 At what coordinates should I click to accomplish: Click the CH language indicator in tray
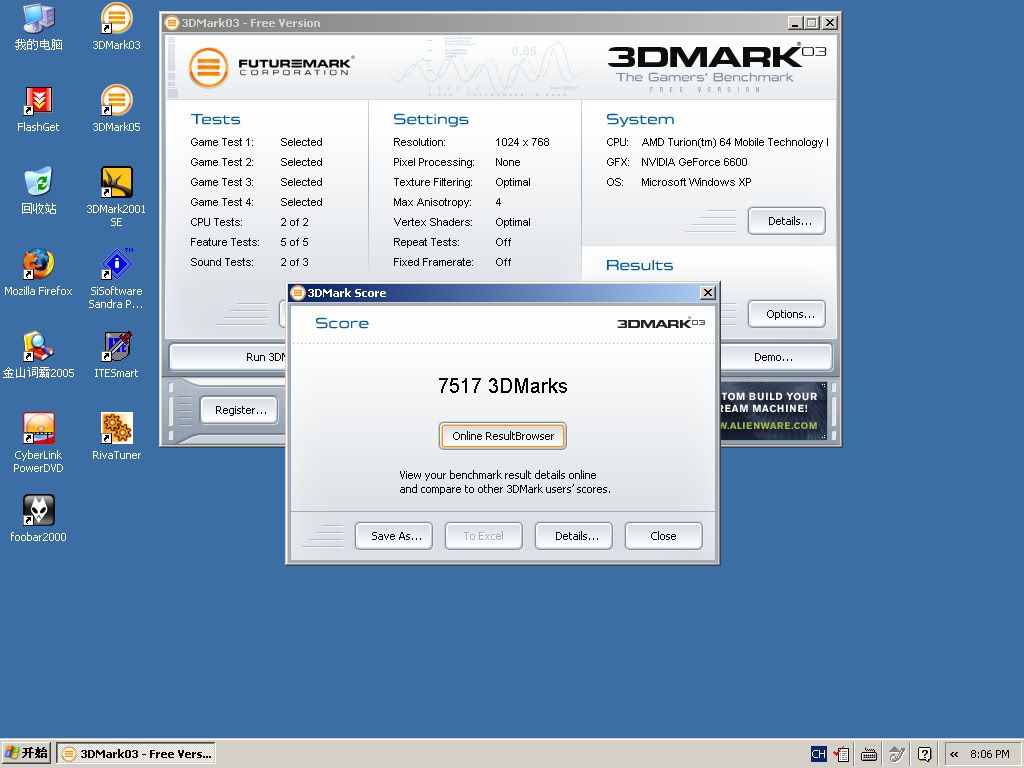point(818,754)
